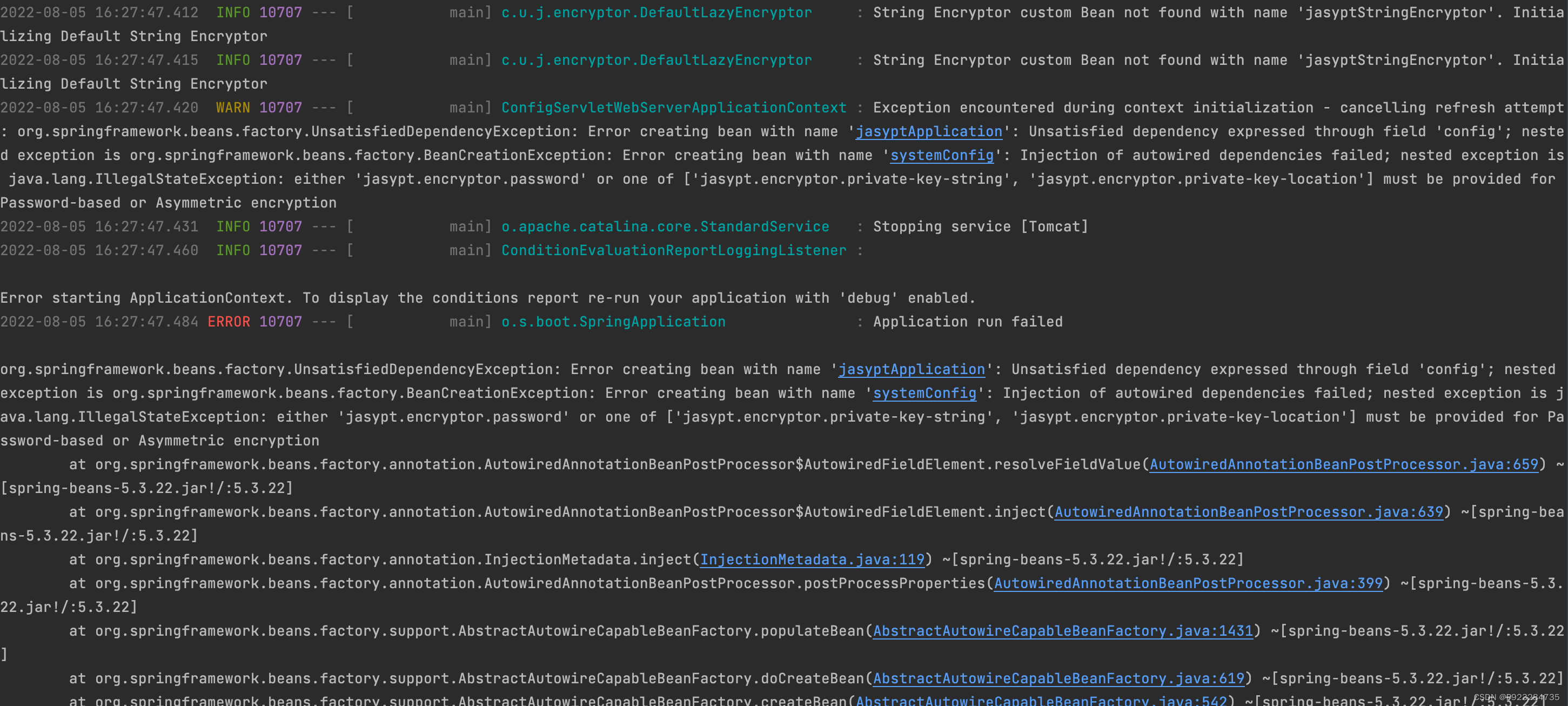Click 'Stopping service [Tomcat]' message
1568x706 pixels.
tap(981, 227)
